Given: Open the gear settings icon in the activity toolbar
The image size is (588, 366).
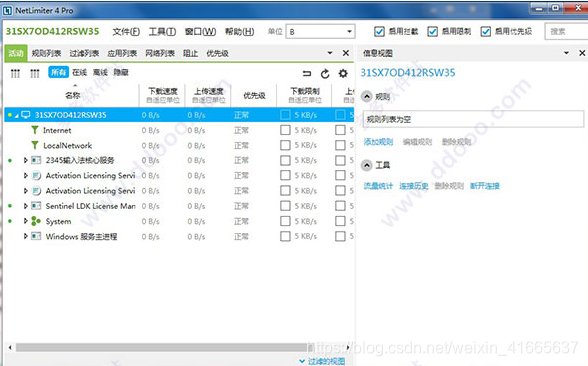Looking at the screenshot, I should [343, 74].
